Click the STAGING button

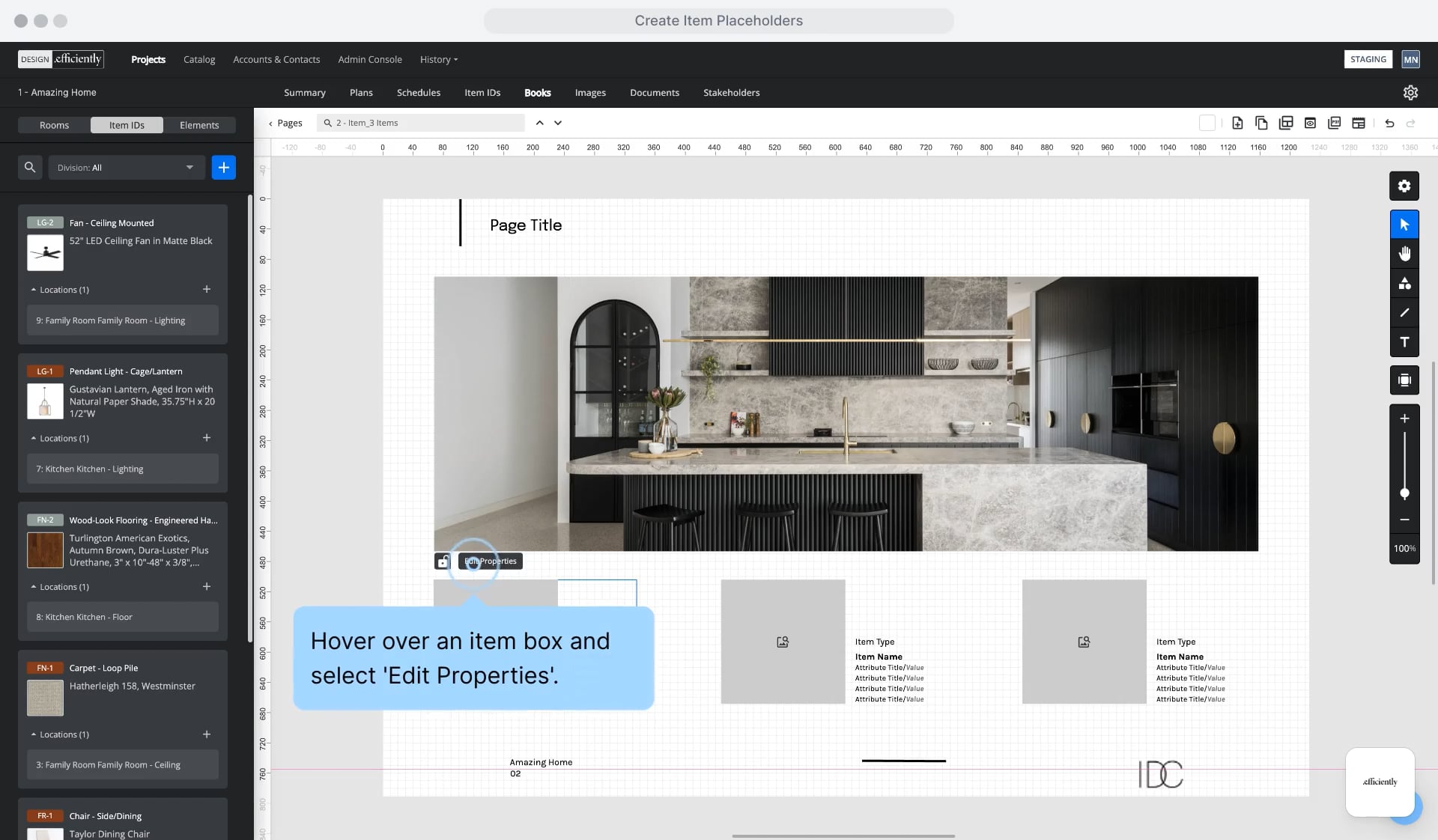(x=1368, y=59)
